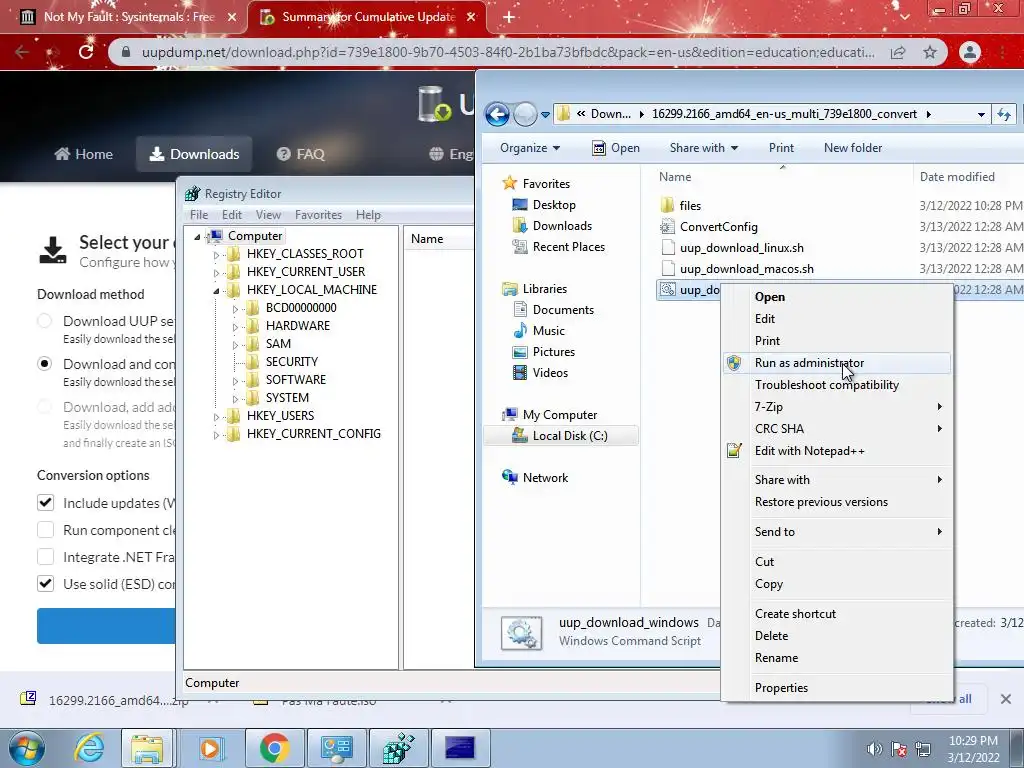Enable Integrate .NET Framework checkbox
Screen dimensions: 1024x768
[x=45, y=557]
